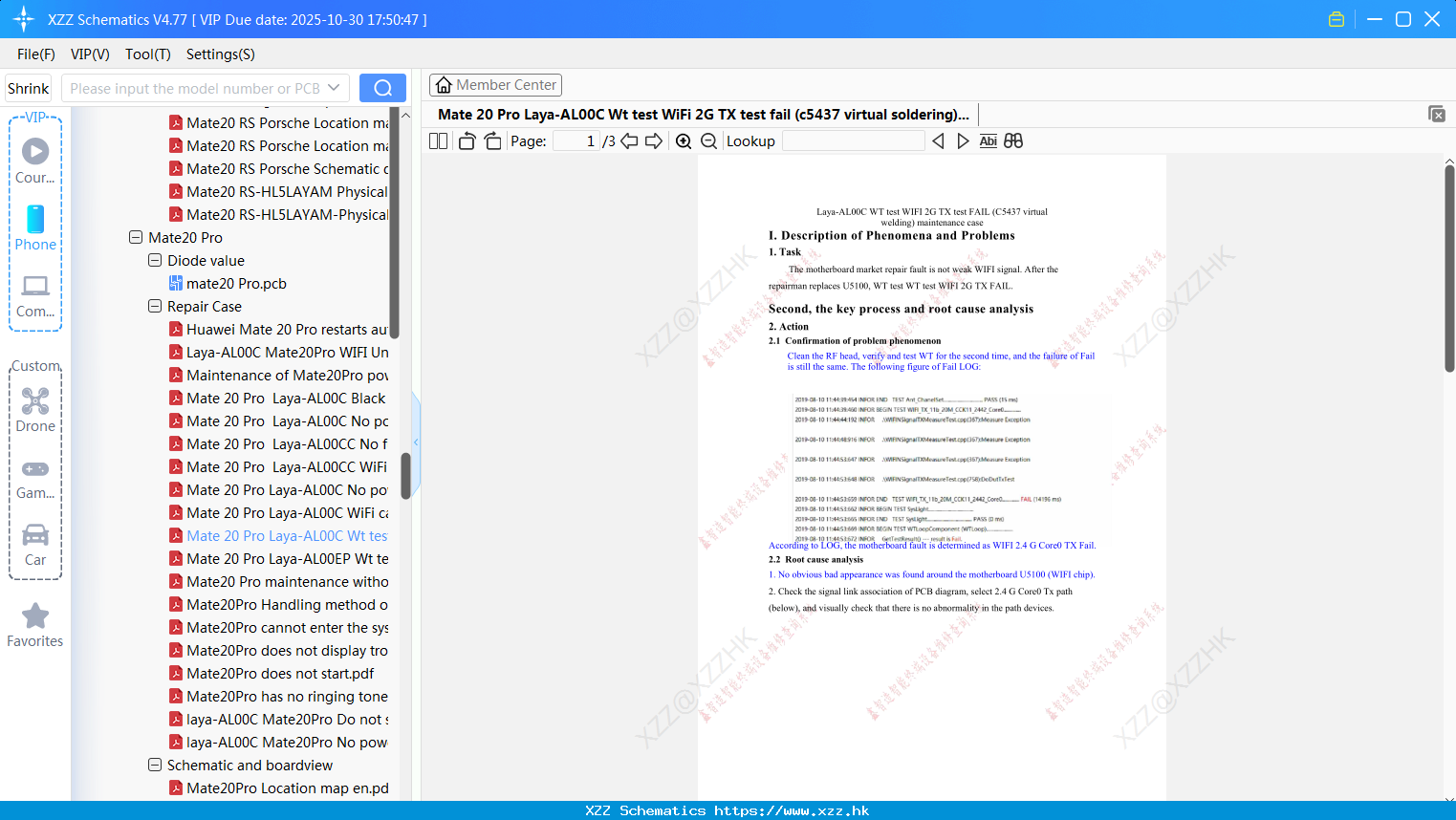Toggle two-page view icon in PDF toolbar
Image resolution: width=1456 pixels, height=820 pixels.
coord(438,140)
